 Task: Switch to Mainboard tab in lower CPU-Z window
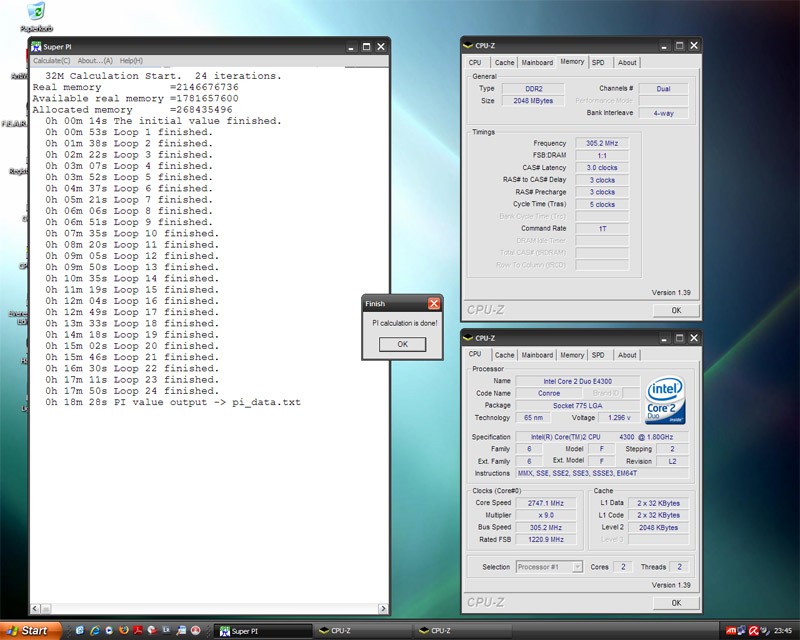537,355
